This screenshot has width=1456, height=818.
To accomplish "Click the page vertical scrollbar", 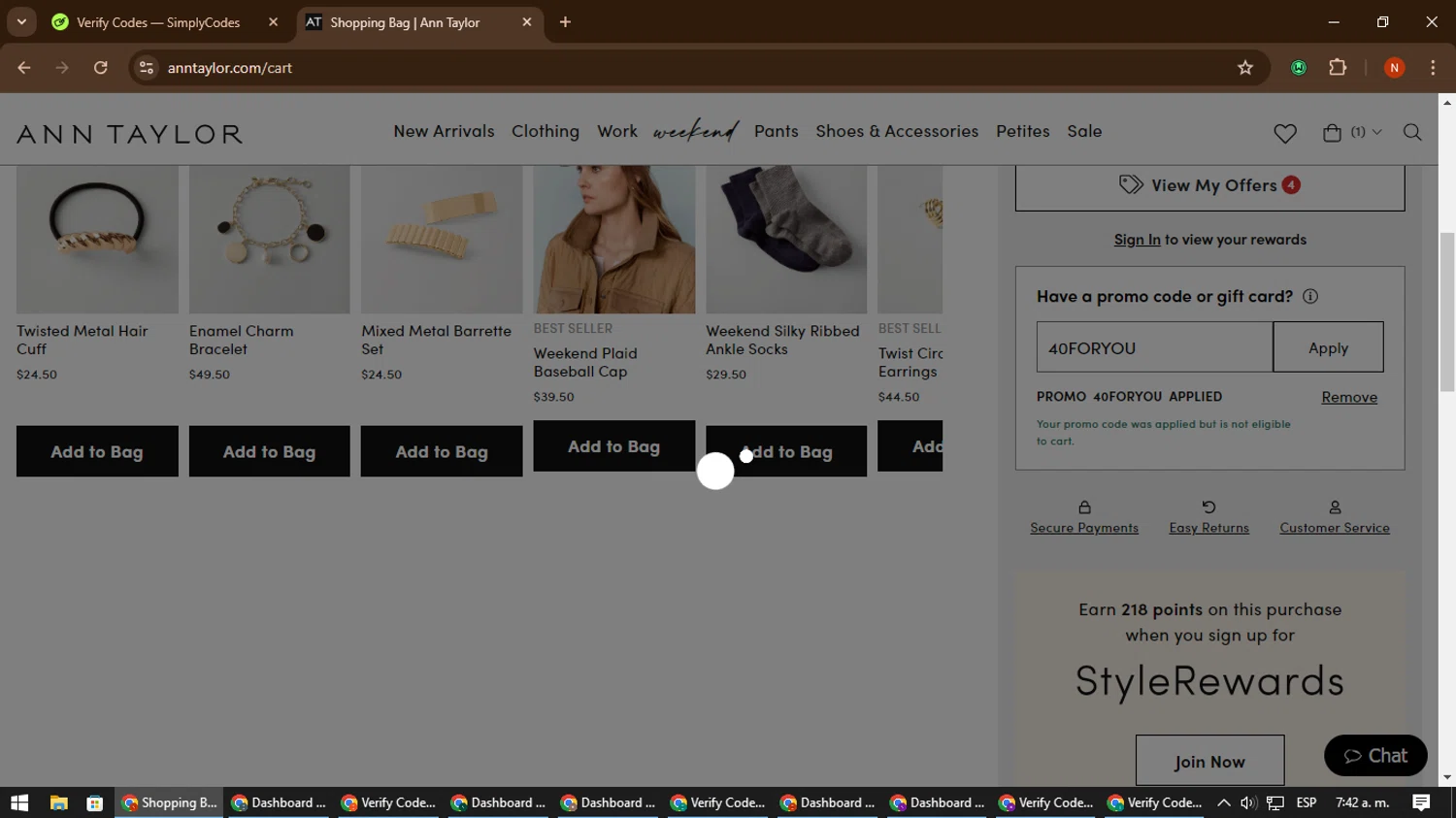I will click(1446, 311).
